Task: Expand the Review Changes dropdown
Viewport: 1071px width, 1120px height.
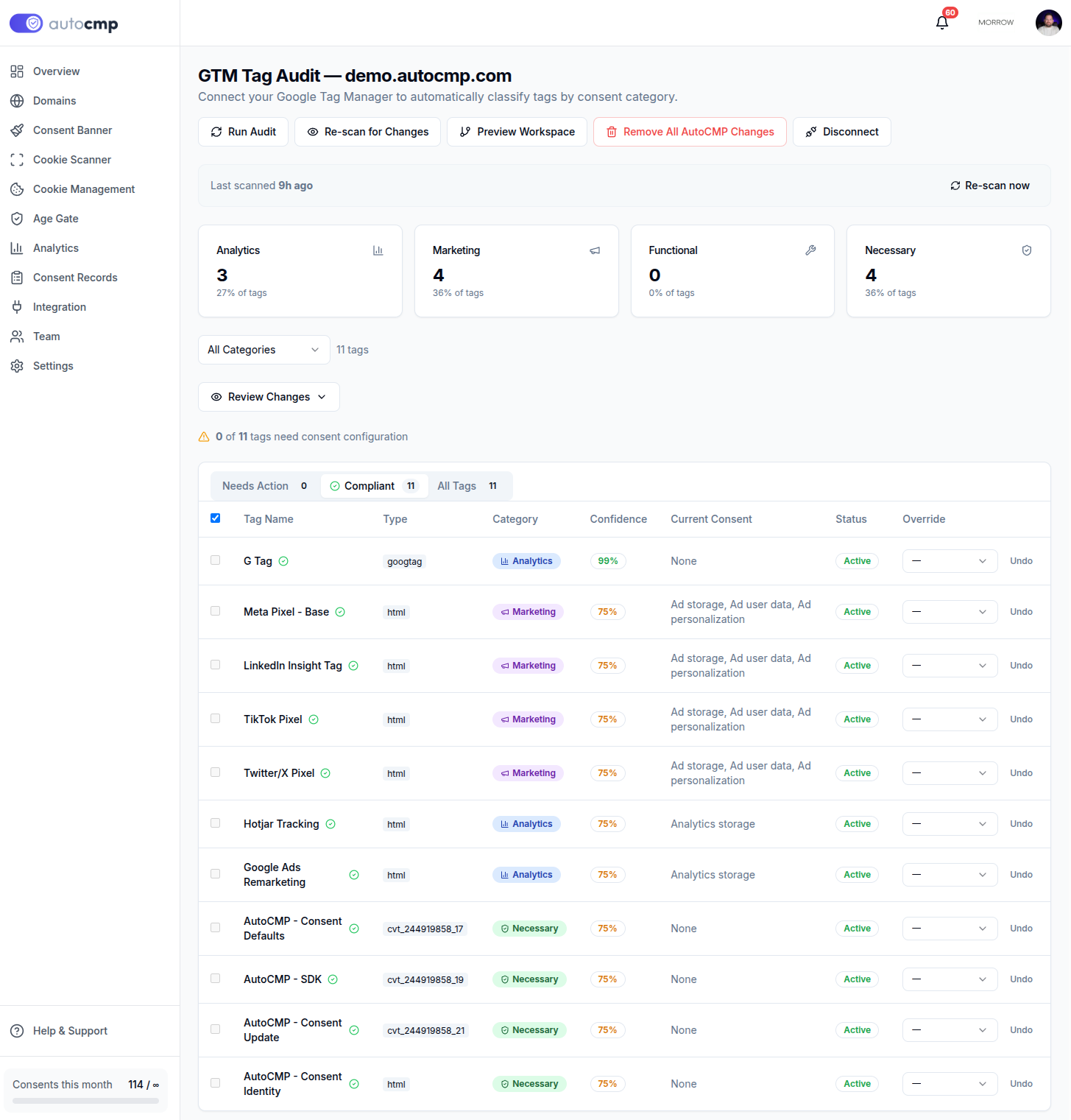Action: tap(269, 397)
